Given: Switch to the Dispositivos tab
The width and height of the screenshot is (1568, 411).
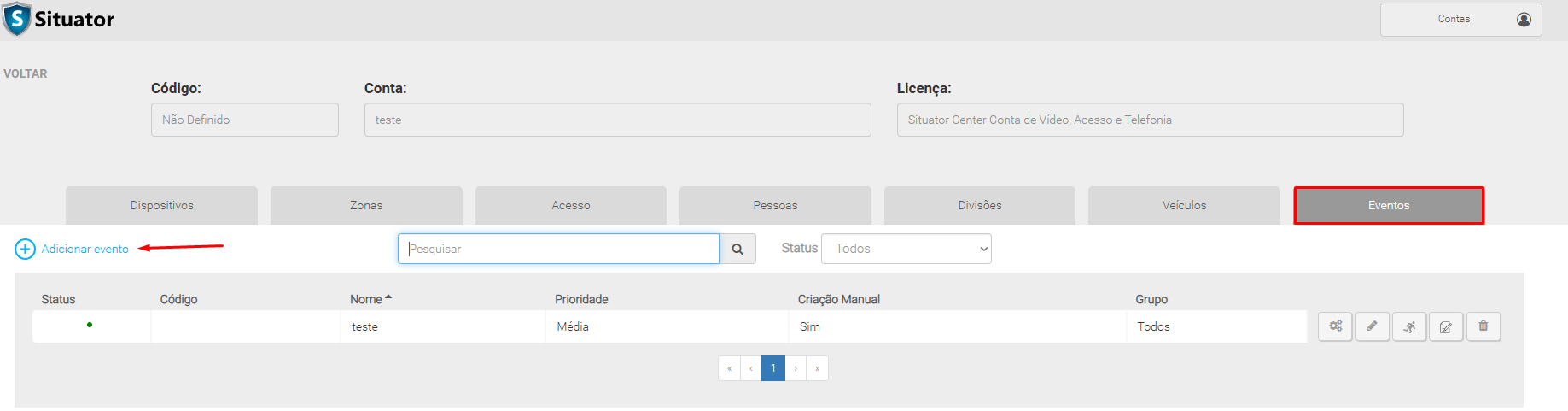Looking at the screenshot, I should 161,206.
